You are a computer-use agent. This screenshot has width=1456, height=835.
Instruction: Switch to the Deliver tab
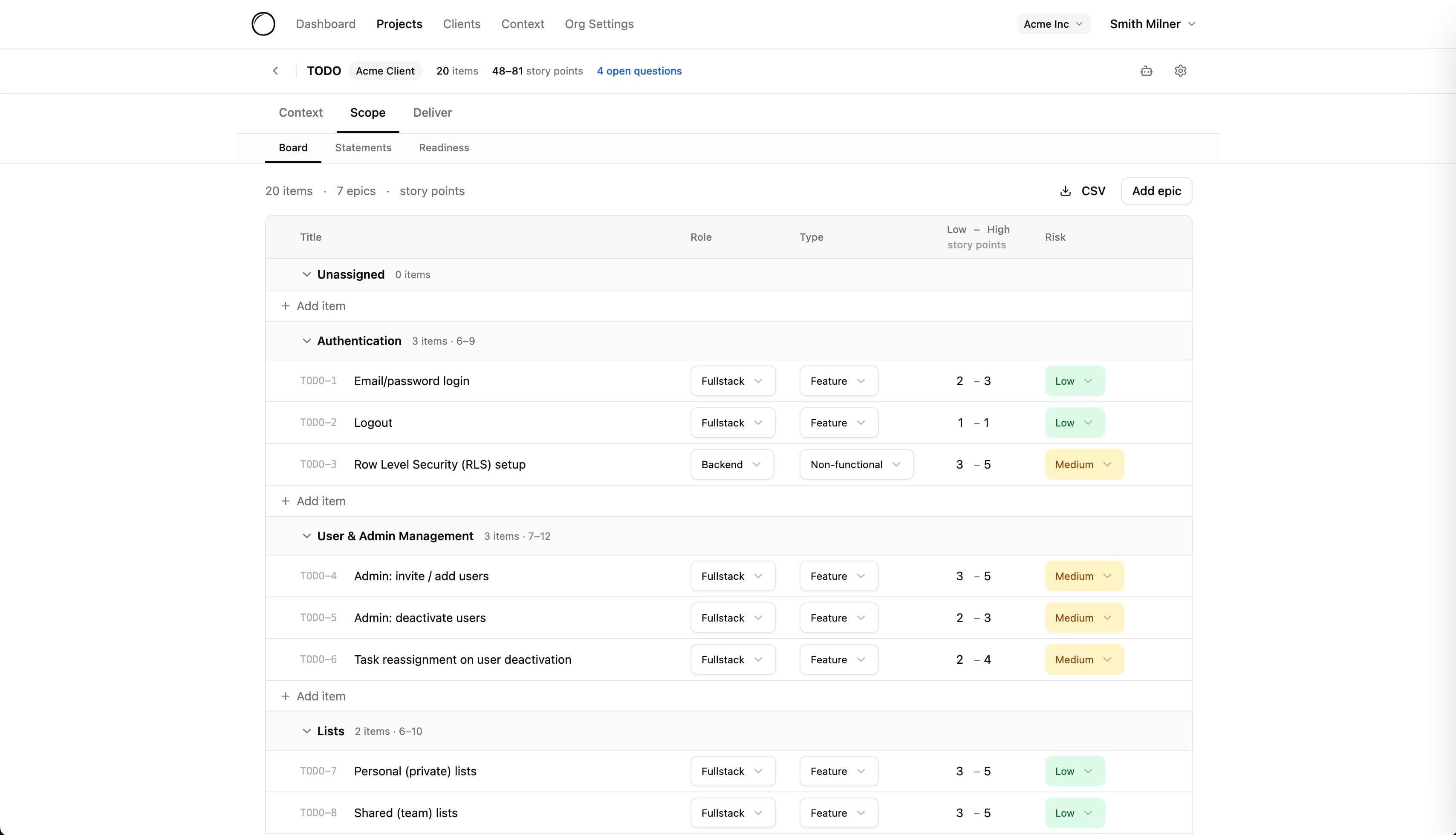[432, 112]
